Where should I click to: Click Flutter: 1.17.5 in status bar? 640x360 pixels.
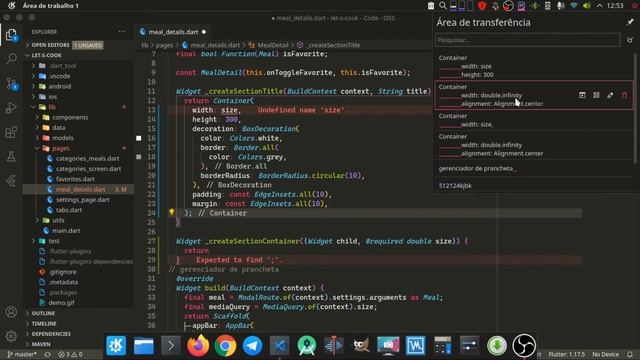pos(567,354)
